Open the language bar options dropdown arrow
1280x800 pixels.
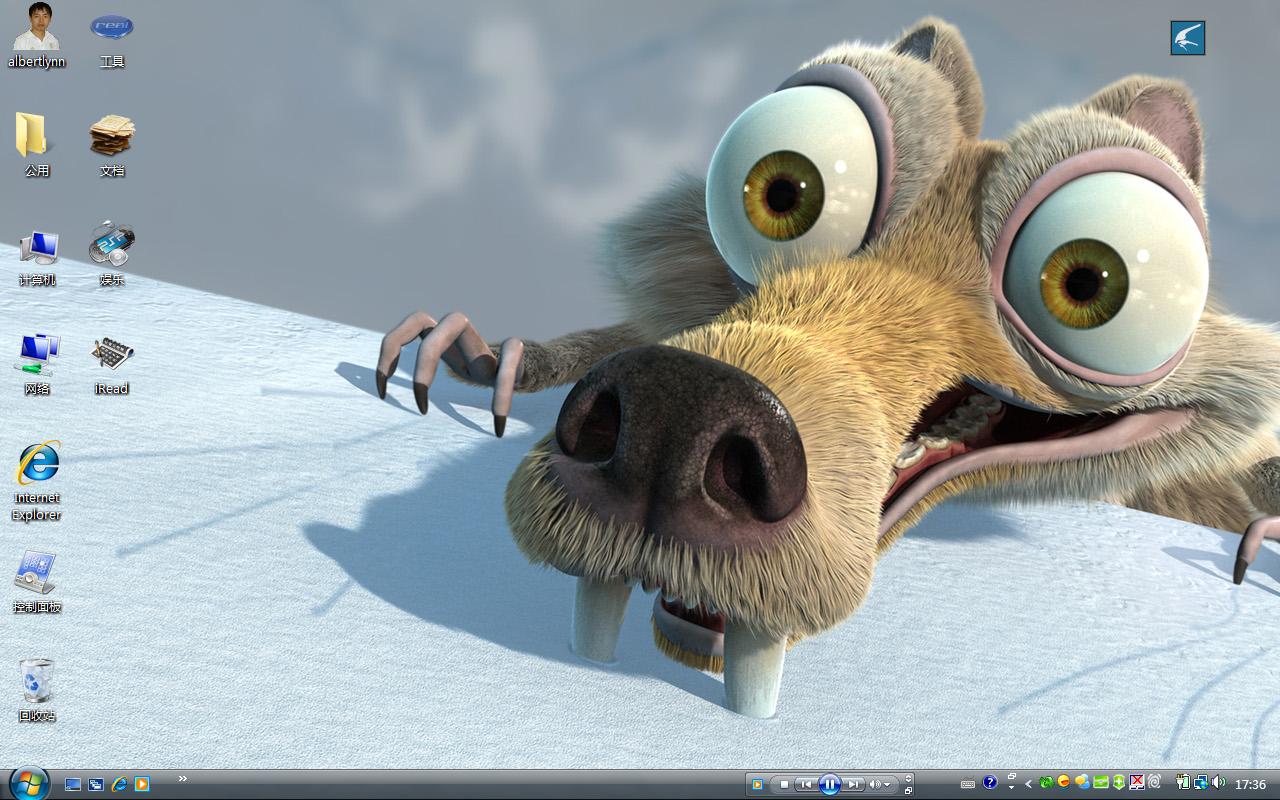pyautogui.click(x=1011, y=789)
